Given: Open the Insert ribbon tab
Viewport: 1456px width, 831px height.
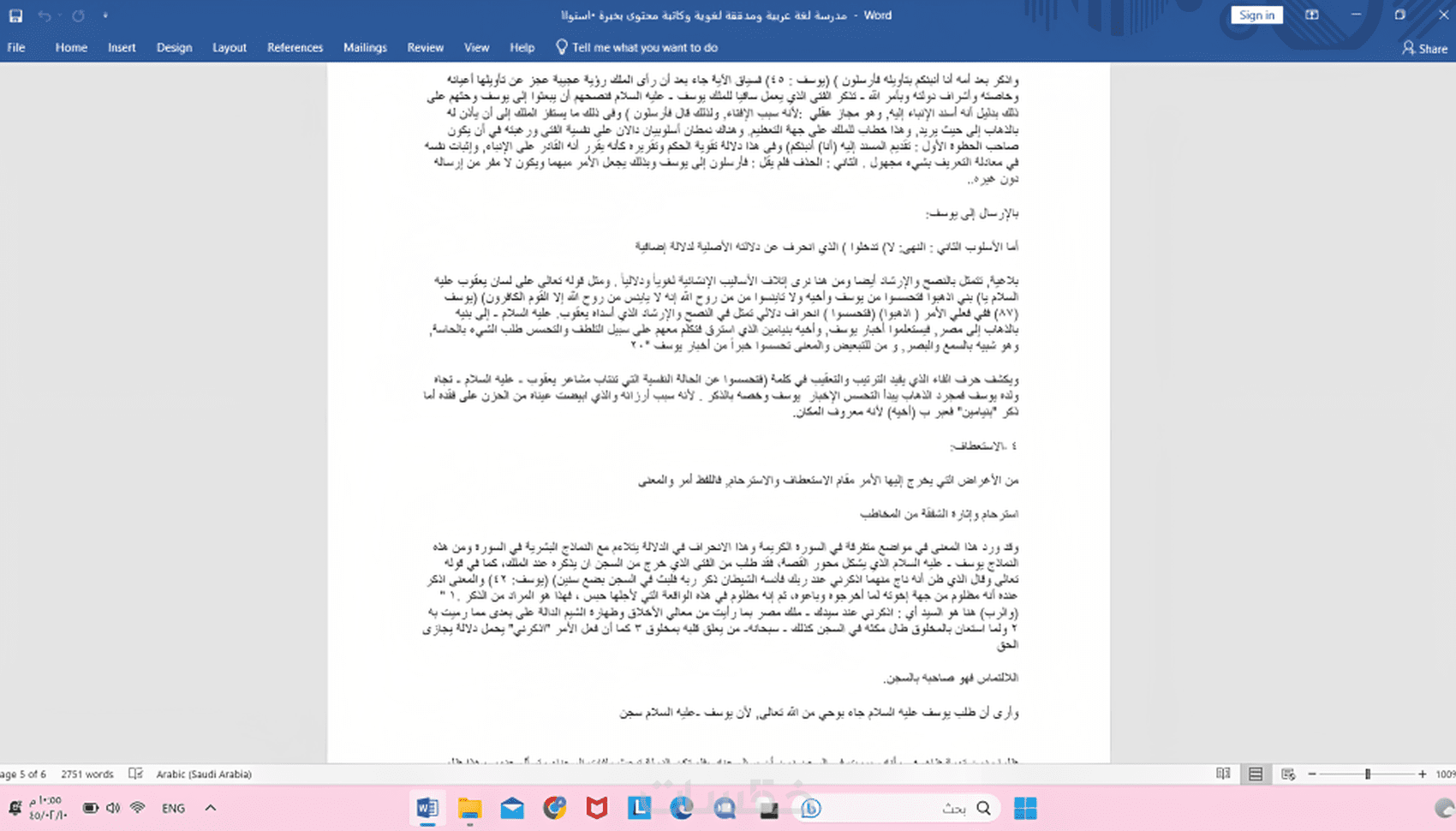Looking at the screenshot, I should 122,48.
